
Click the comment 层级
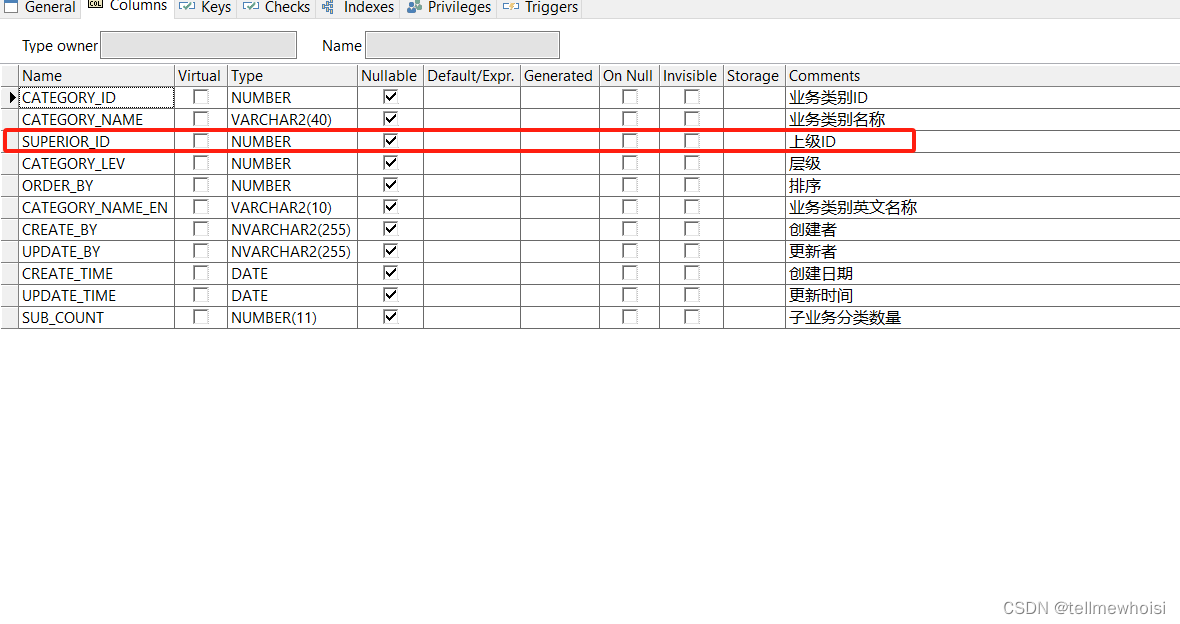click(x=804, y=163)
